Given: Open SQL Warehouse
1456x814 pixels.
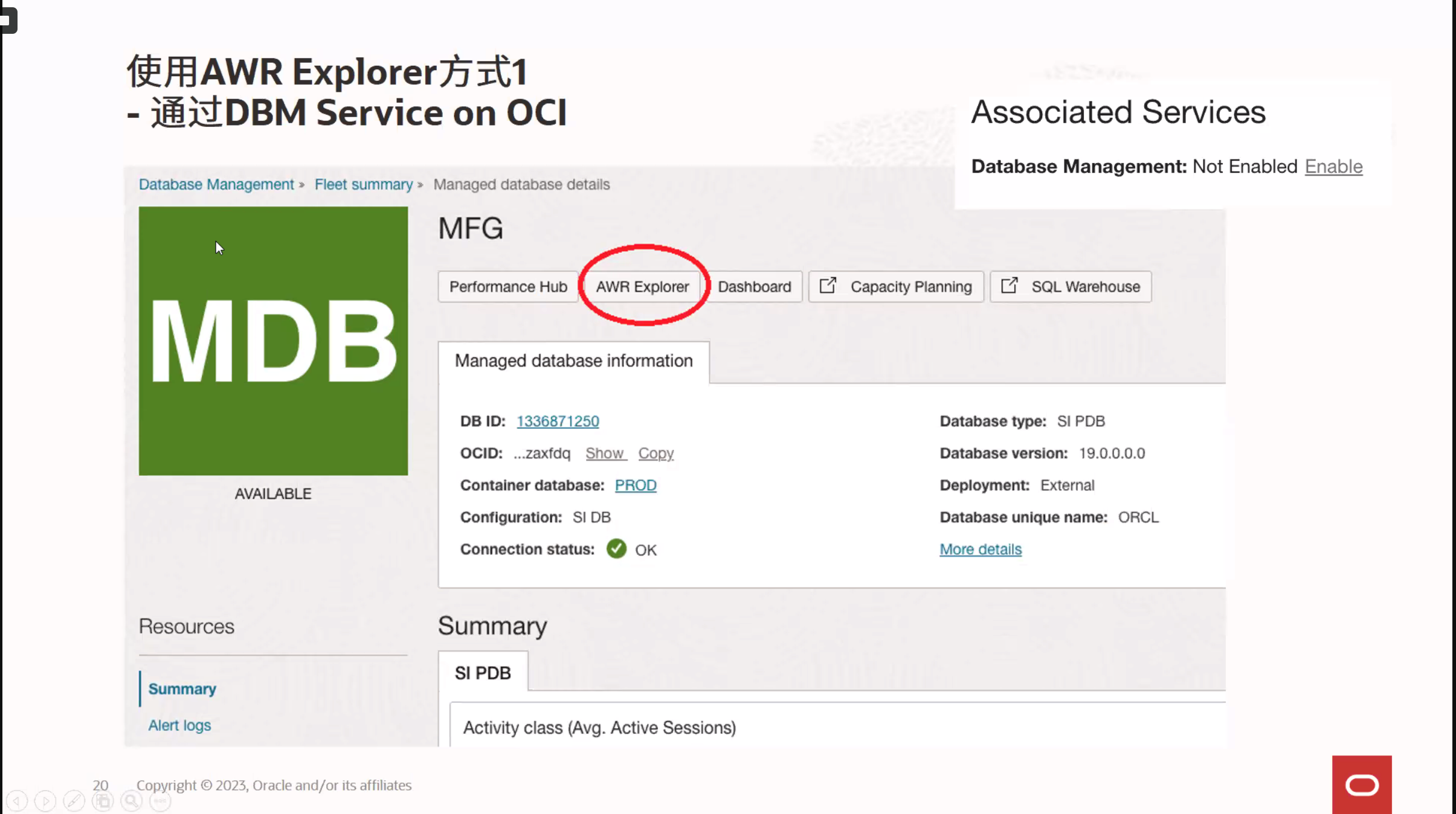Looking at the screenshot, I should tap(1071, 286).
